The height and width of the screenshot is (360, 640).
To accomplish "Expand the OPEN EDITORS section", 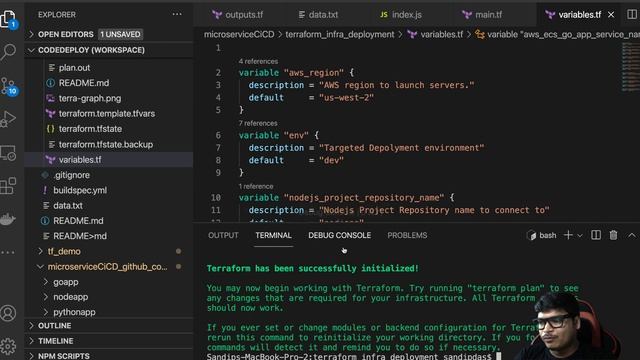I will click(x=65, y=34).
